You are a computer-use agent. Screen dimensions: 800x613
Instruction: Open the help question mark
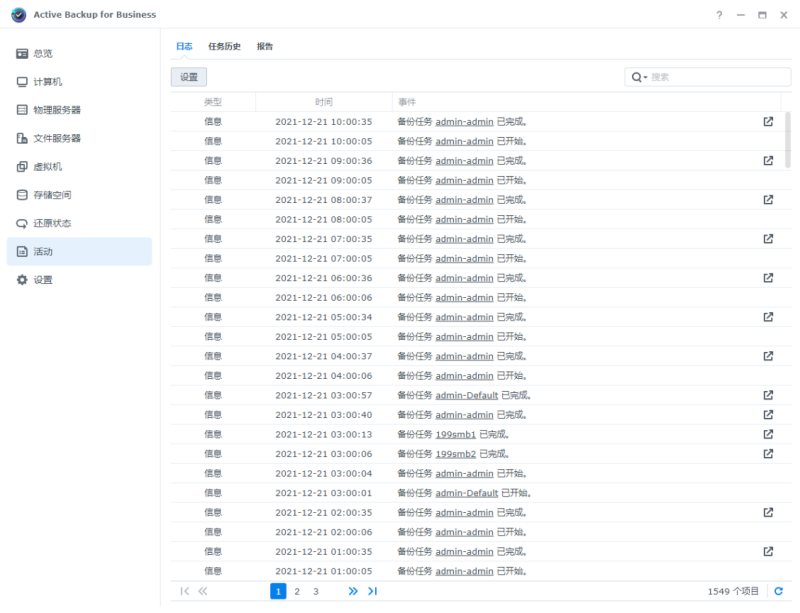719,15
